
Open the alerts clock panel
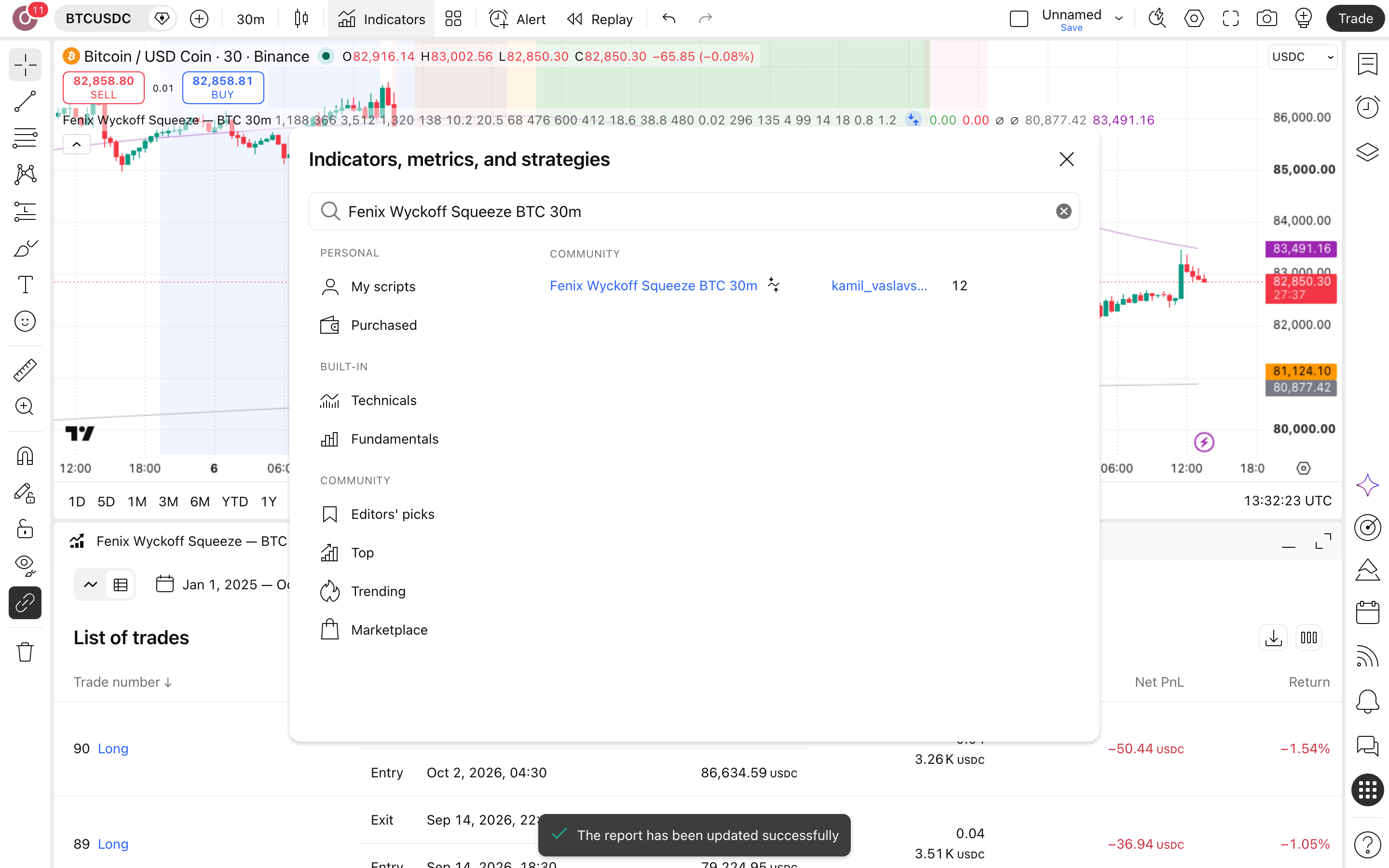click(1367, 108)
